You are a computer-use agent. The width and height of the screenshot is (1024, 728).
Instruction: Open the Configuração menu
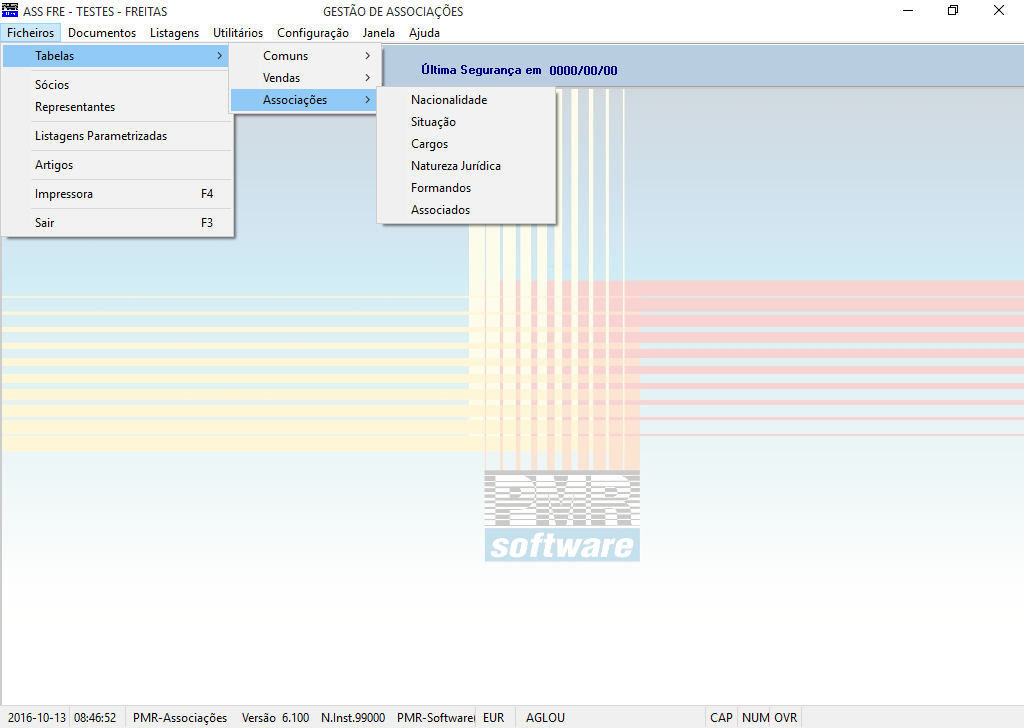pyautogui.click(x=313, y=33)
